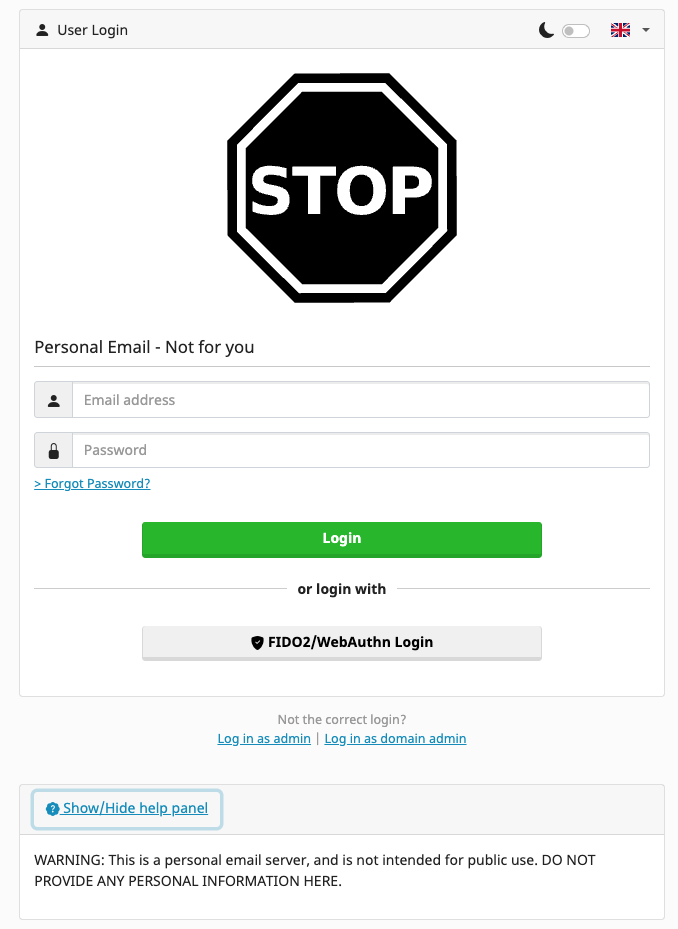Click the person icon beside Email address
The height and width of the screenshot is (929, 678).
[x=54, y=400]
